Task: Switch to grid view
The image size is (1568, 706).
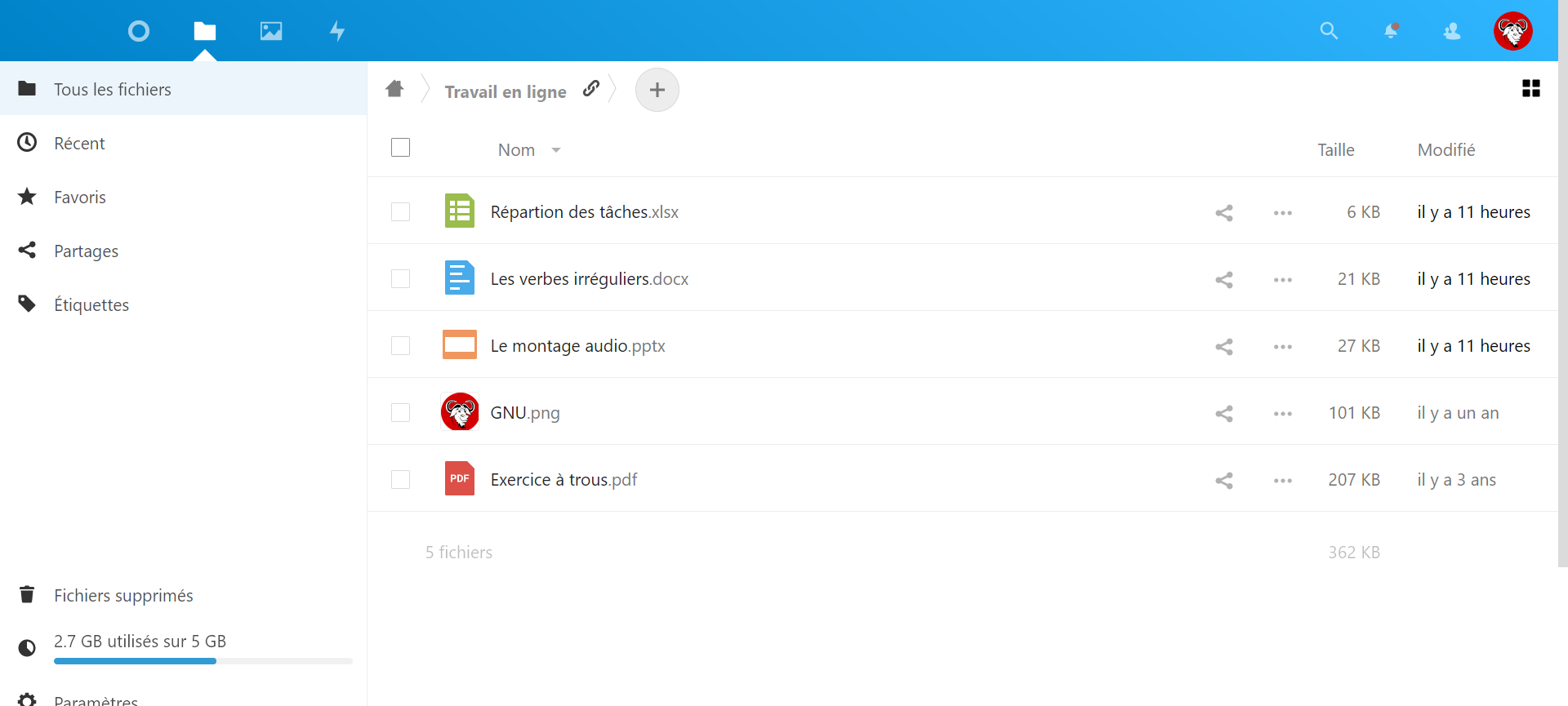Action: (x=1530, y=89)
